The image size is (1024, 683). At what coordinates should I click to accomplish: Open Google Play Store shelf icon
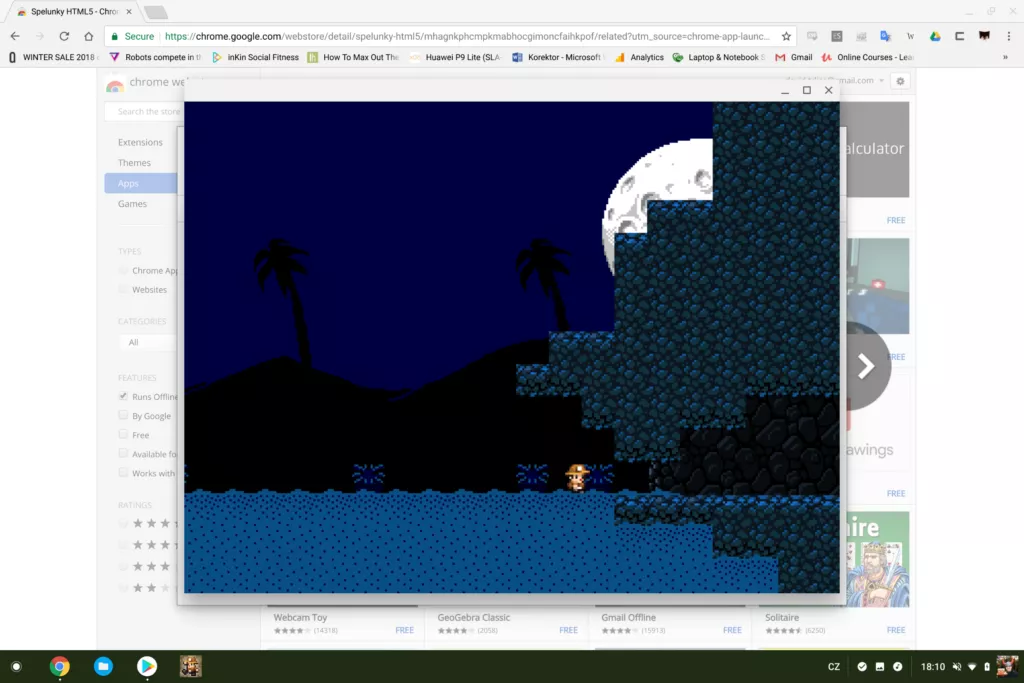(147, 666)
